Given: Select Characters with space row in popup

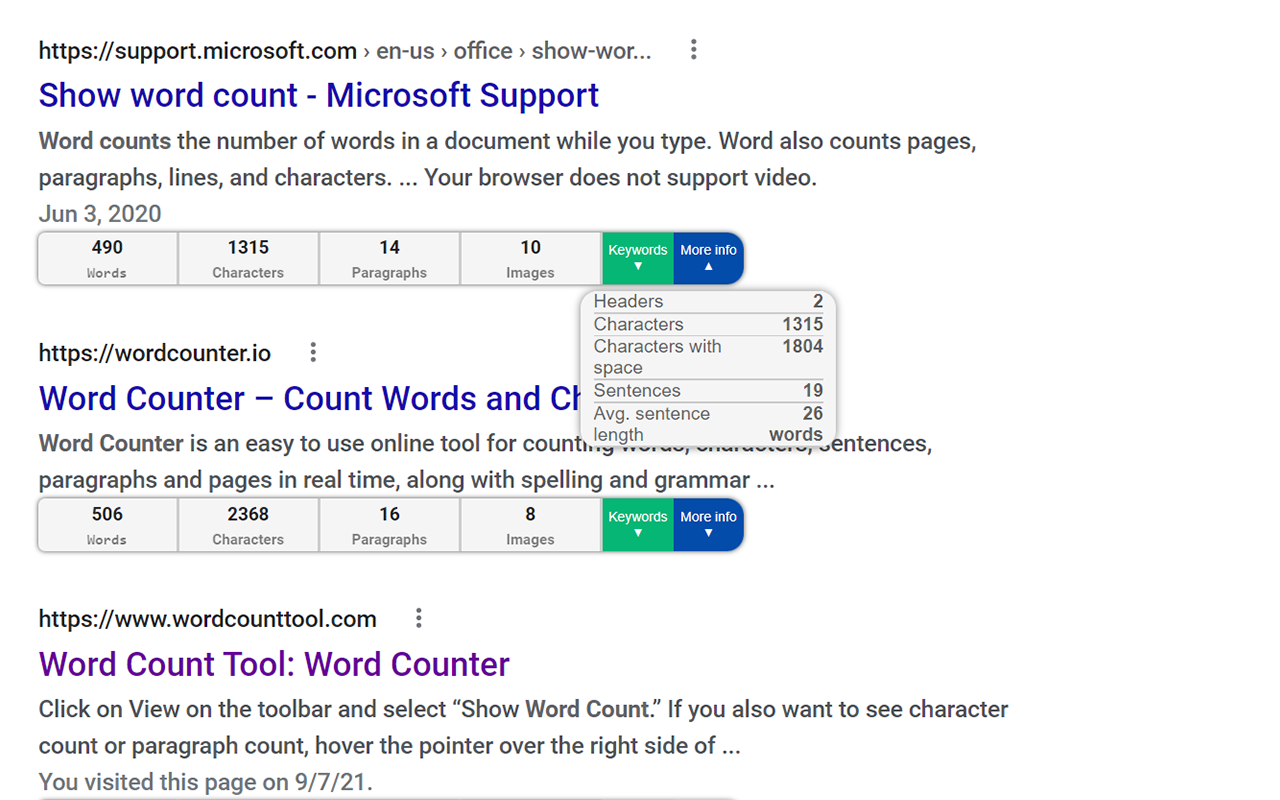Looking at the screenshot, I should coord(708,357).
